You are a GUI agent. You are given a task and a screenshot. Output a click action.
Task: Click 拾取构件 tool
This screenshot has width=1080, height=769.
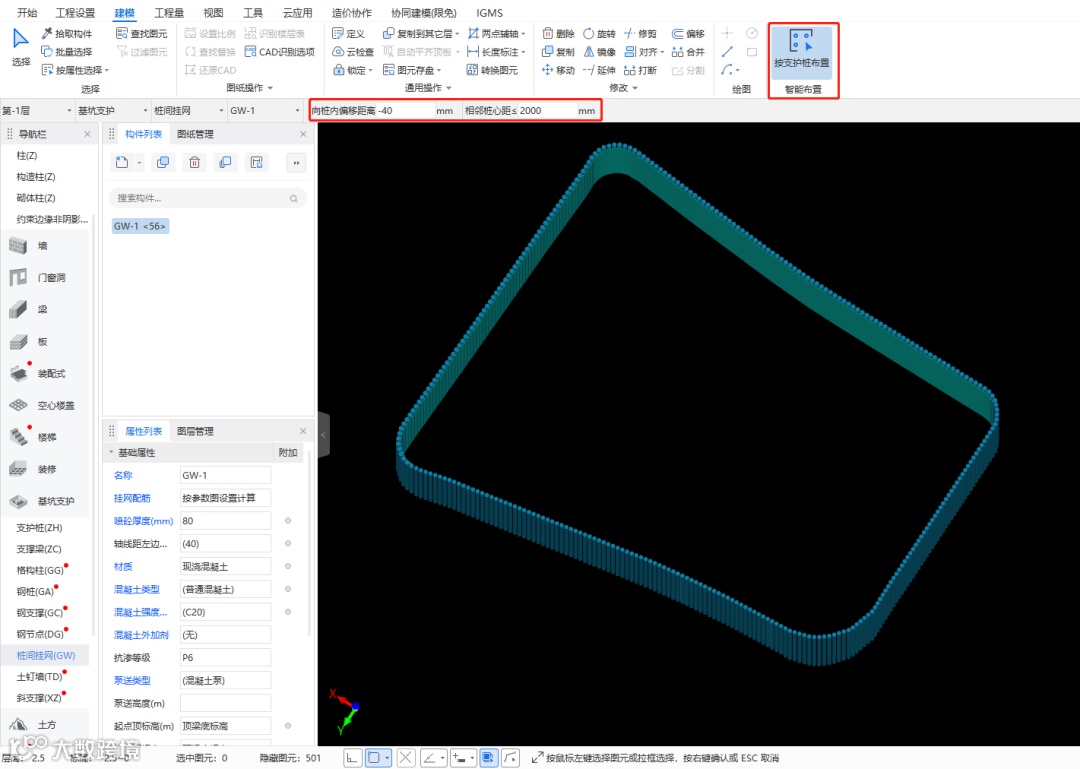pyautogui.click(x=67, y=33)
